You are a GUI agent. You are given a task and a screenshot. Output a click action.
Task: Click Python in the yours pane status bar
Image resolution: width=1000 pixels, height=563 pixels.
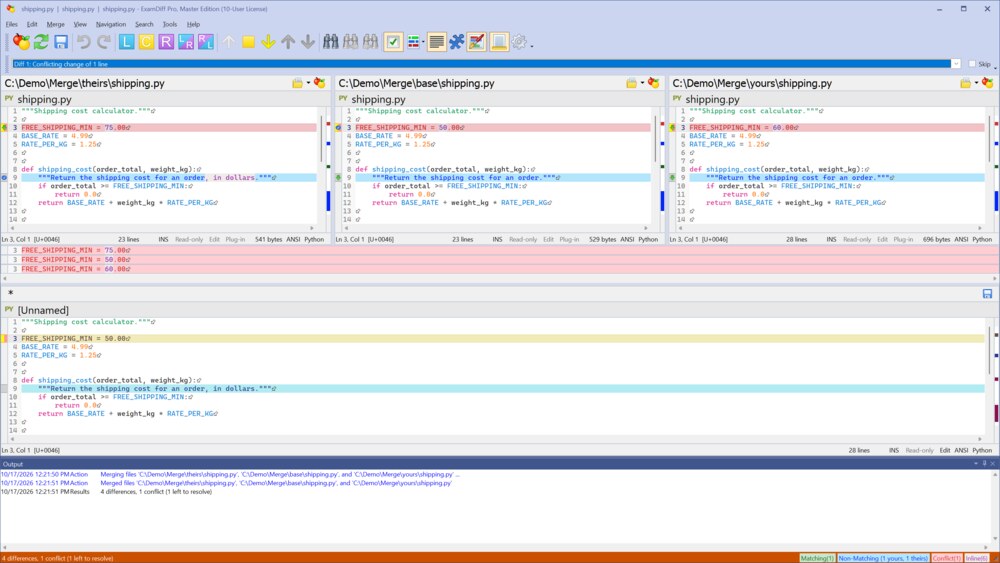(x=982, y=239)
